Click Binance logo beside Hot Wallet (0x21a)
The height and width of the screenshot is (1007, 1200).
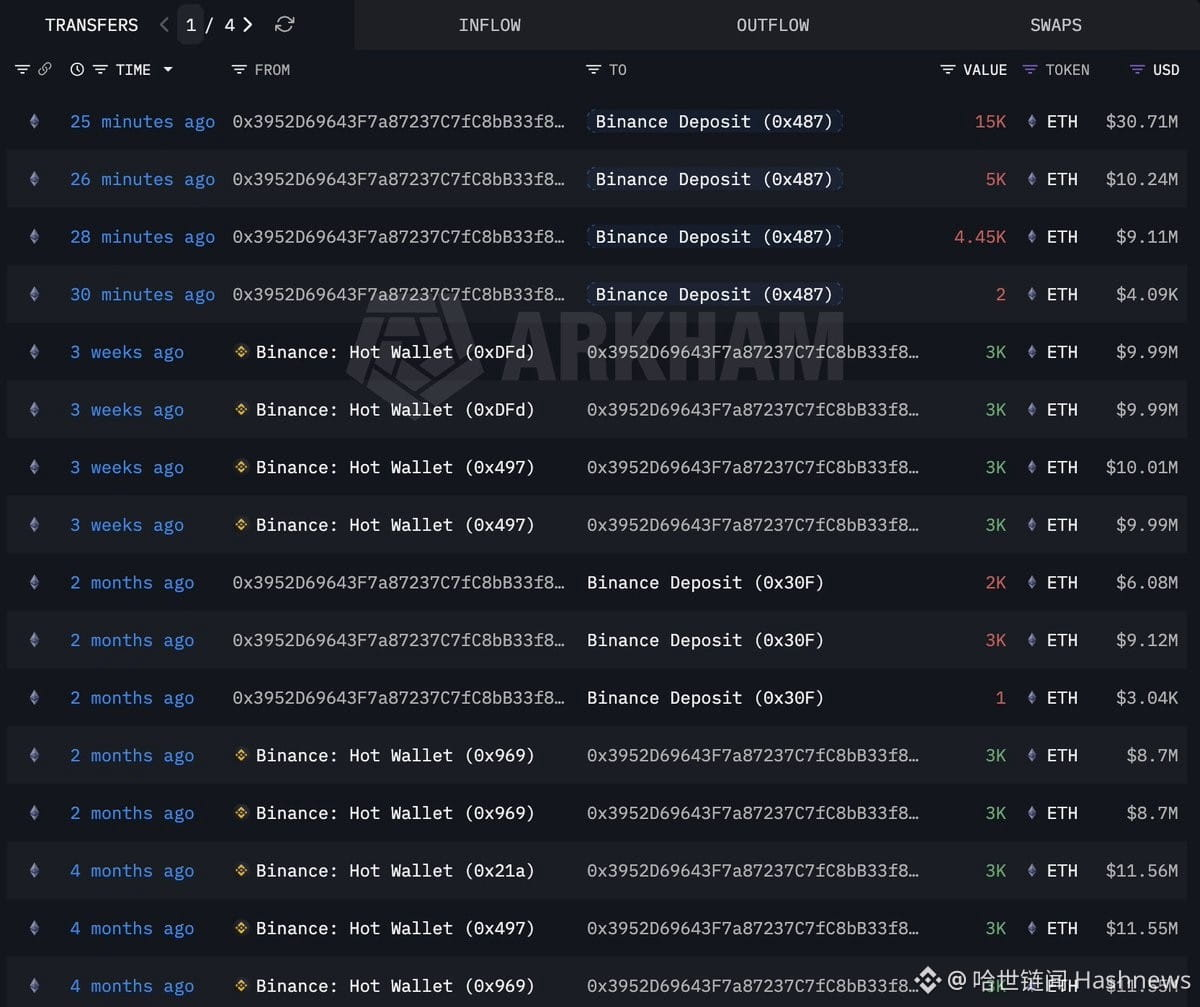pyautogui.click(x=241, y=871)
